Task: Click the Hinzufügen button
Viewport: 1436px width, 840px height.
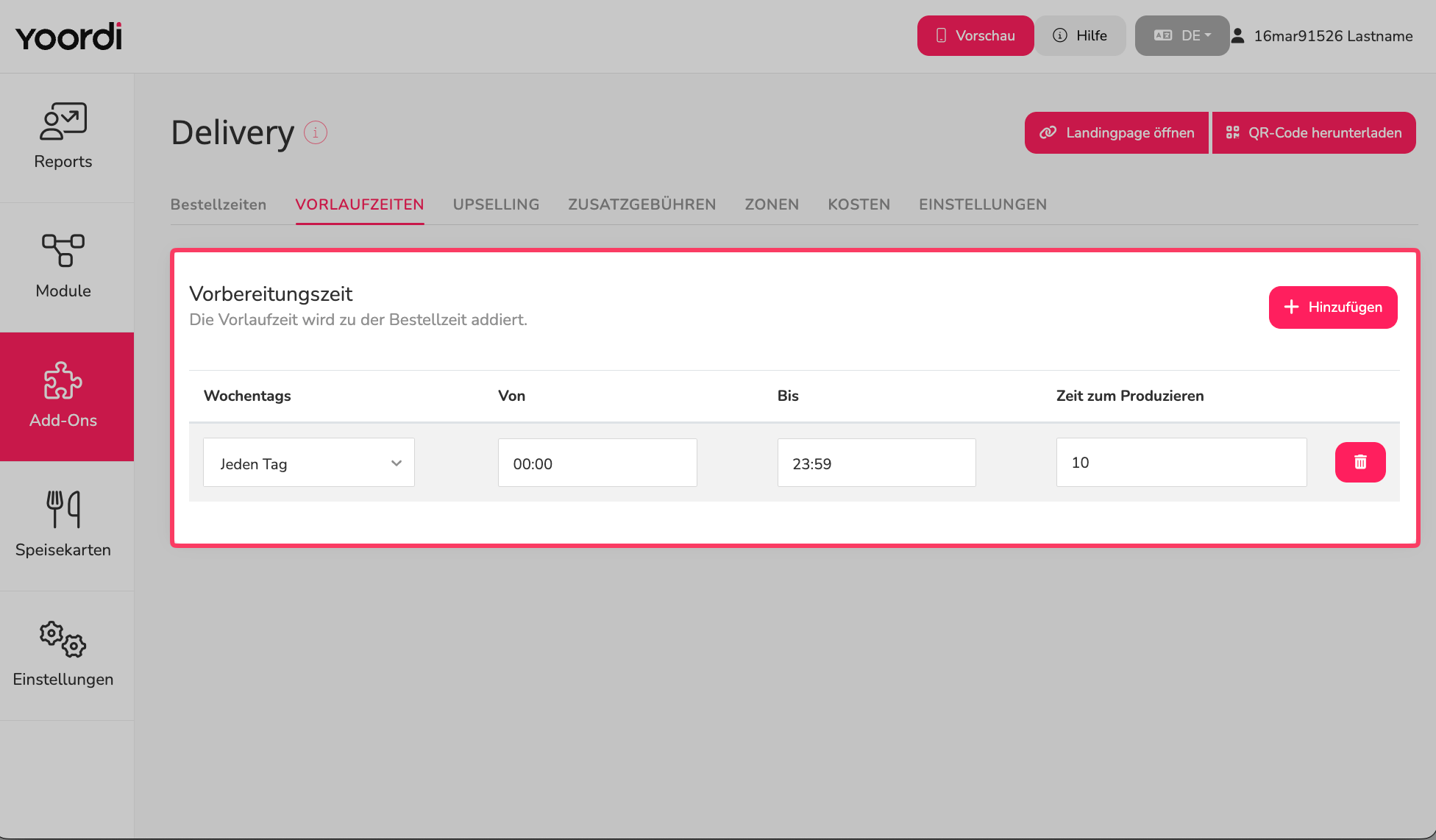Action: 1333,307
